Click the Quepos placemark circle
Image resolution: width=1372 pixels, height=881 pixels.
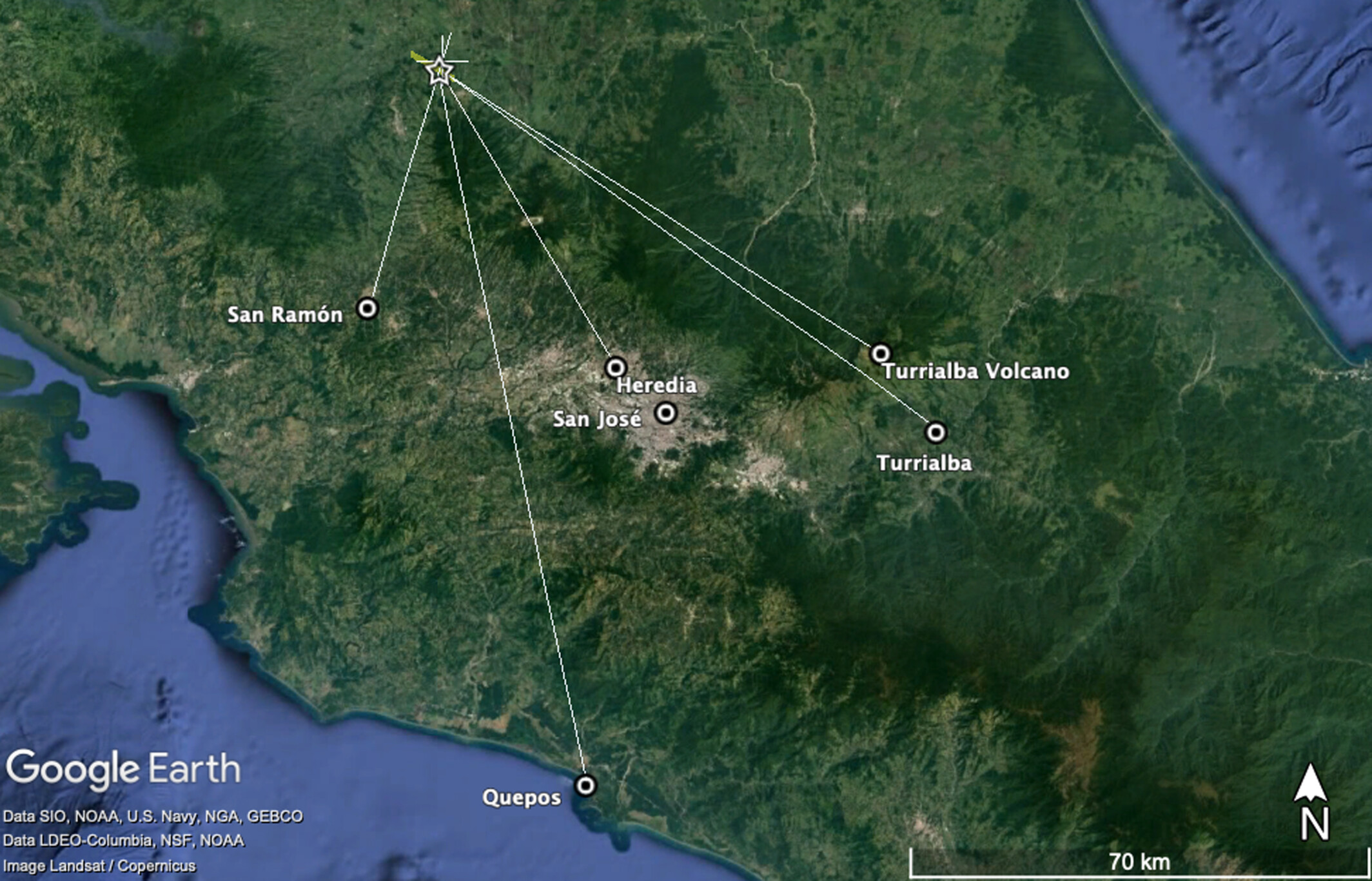click(585, 786)
